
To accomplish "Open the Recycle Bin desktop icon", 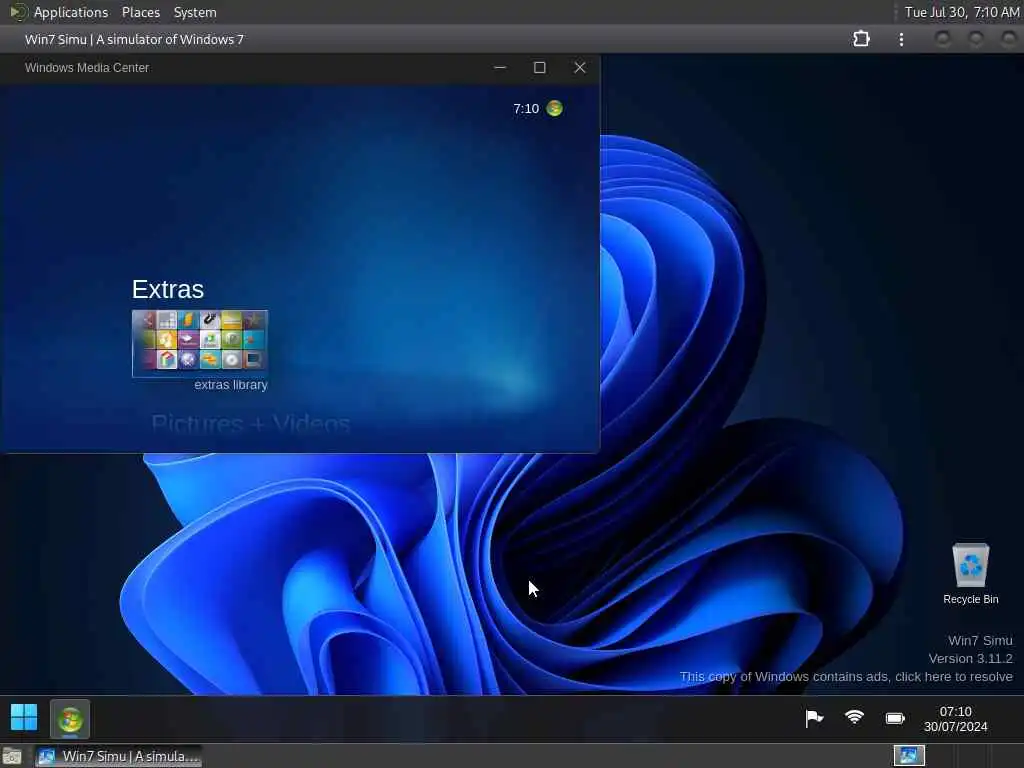I will (970, 574).
